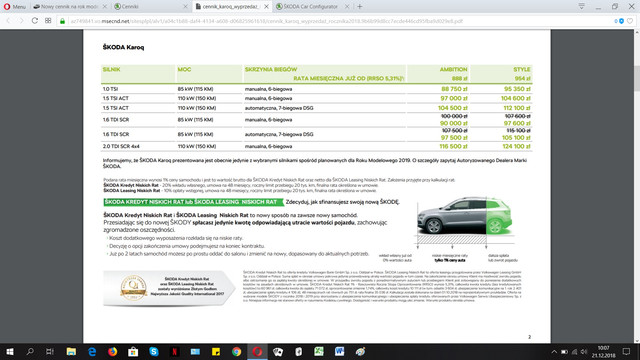Viewport: 640px width, 360px height.
Task: Click green 'ŠKODA KREDYT NISKICH RAT' banner
Action: [x=193, y=202]
